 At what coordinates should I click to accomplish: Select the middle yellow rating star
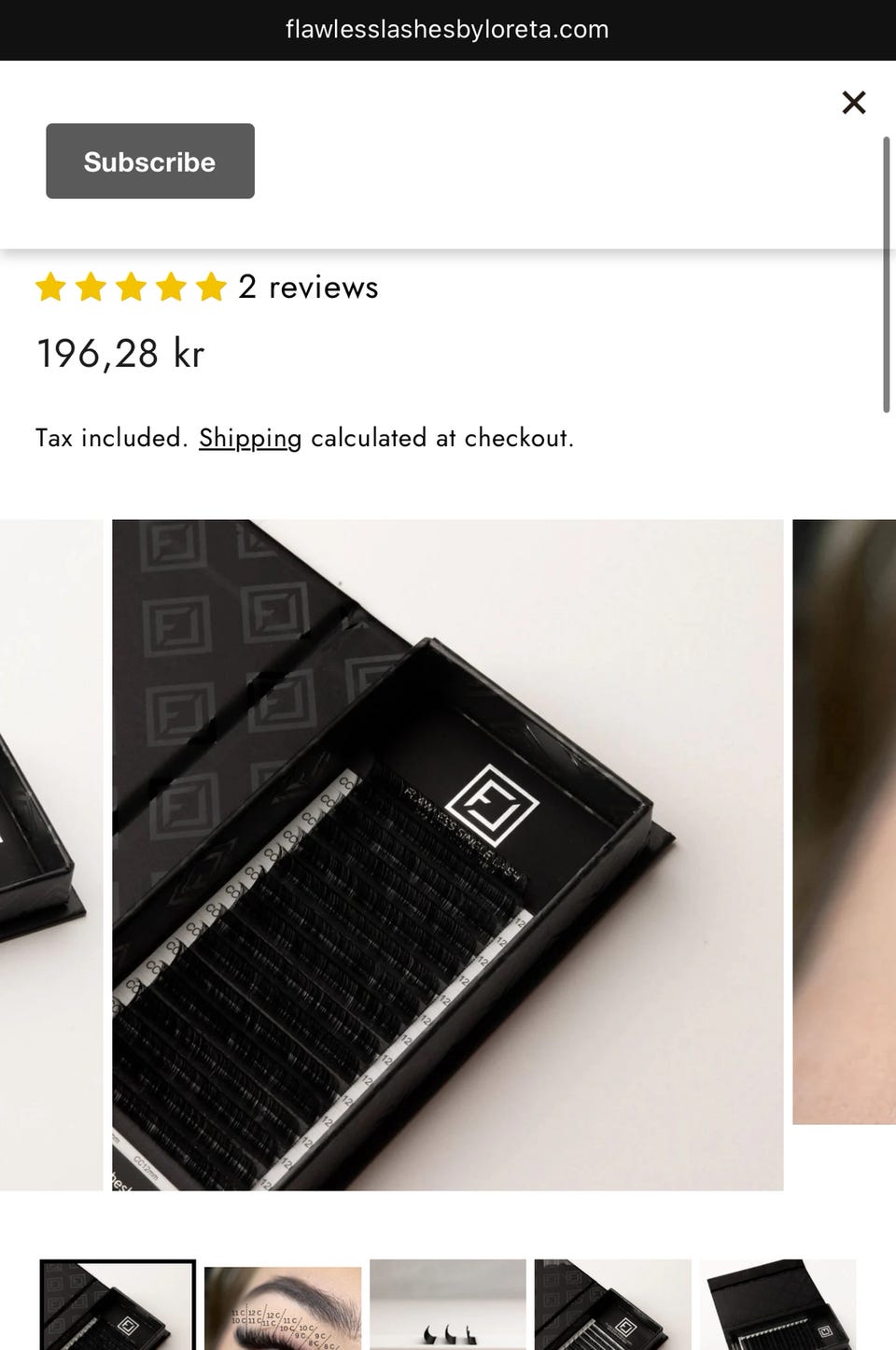point(131,287)
